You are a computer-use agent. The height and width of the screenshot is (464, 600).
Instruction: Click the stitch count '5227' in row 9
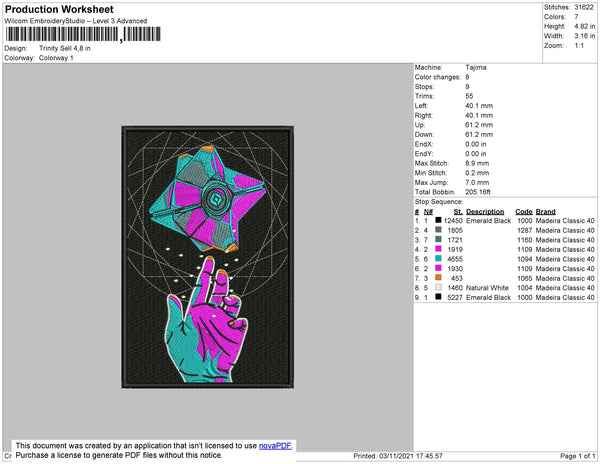455,297
